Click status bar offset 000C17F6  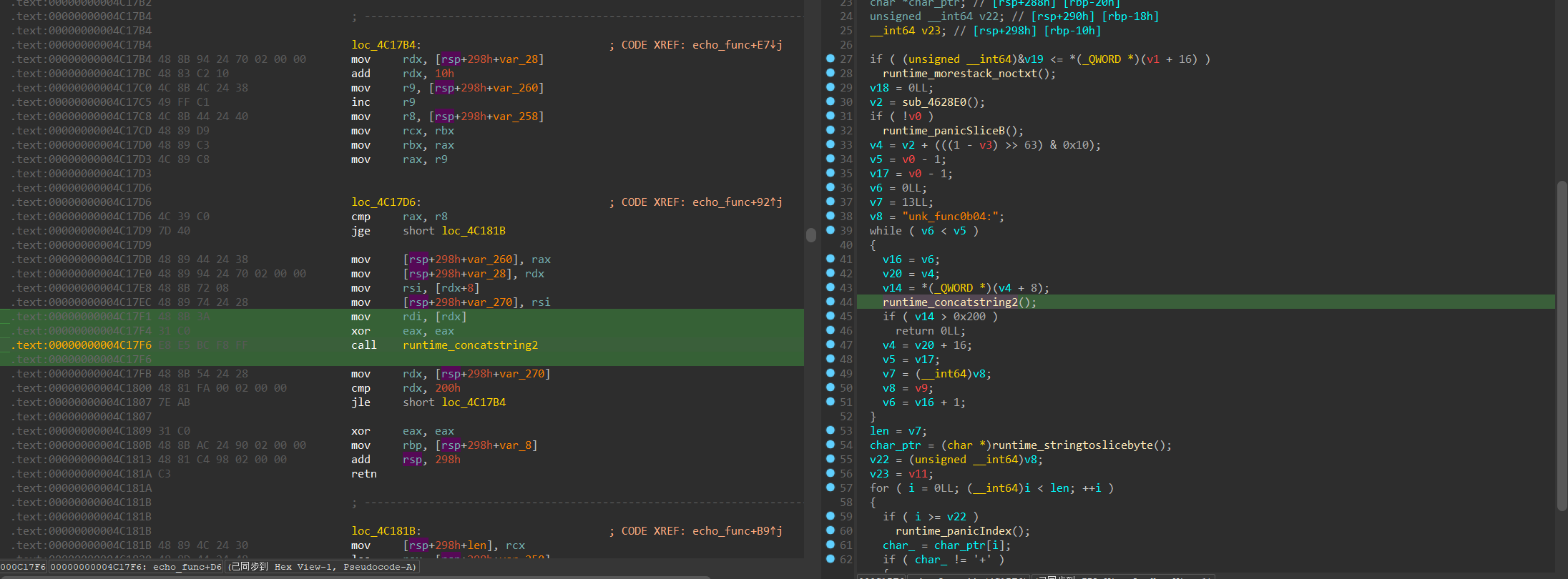click(x=24, y=567)
